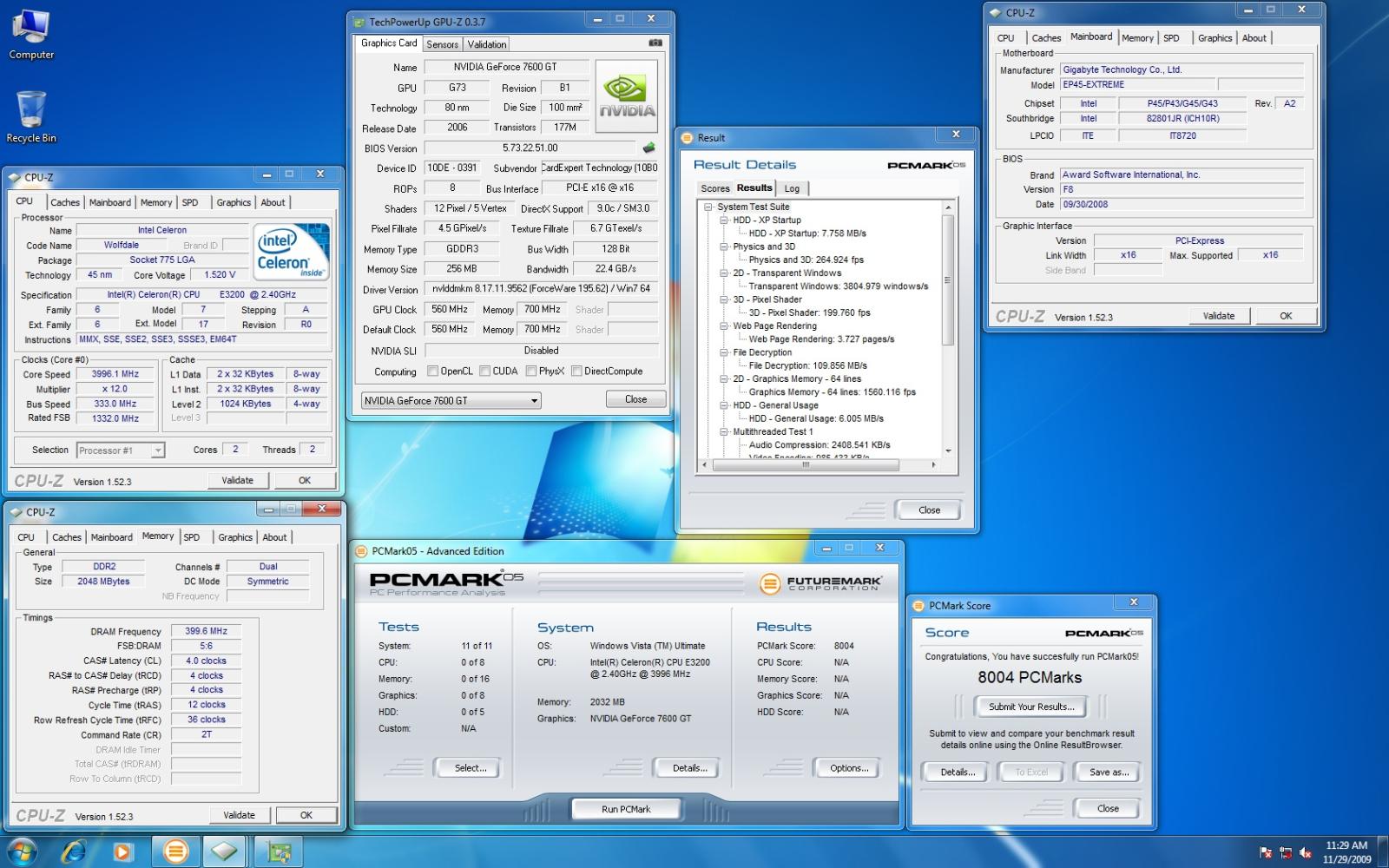Collapse the System Test Suite tree node
The image size is (1389, 868).
tap(709, 207)
